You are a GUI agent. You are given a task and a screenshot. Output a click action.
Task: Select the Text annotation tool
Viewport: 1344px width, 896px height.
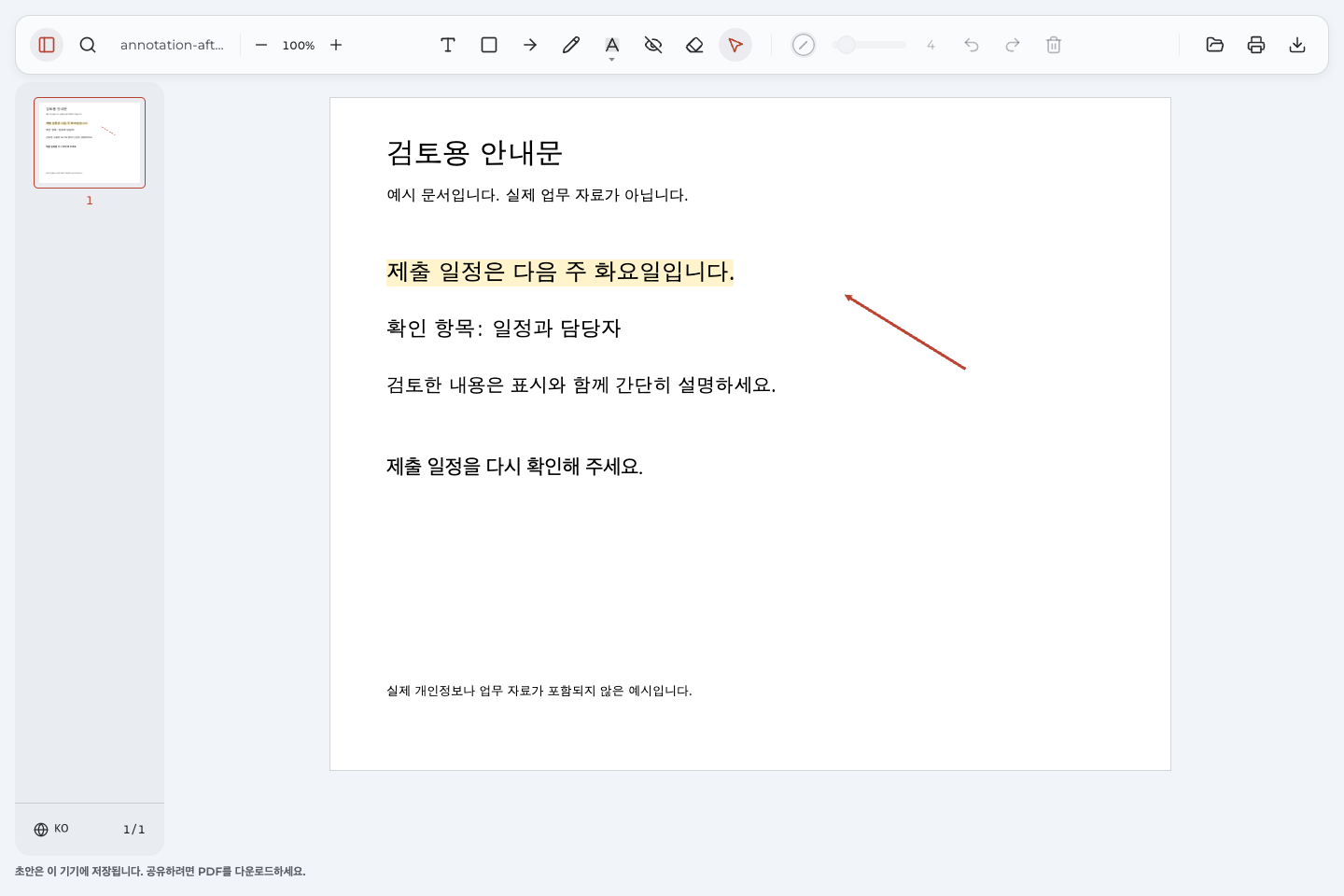point(448,45)
